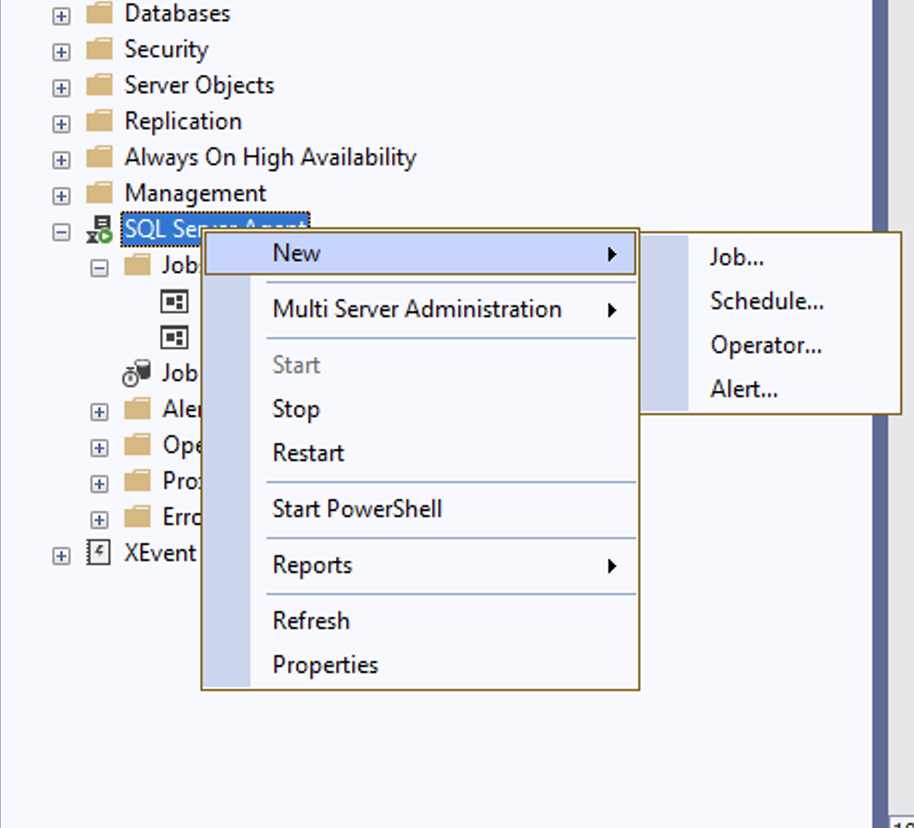Select the Always On High Availability label
The image size is (914, 828).
(270, 157)
